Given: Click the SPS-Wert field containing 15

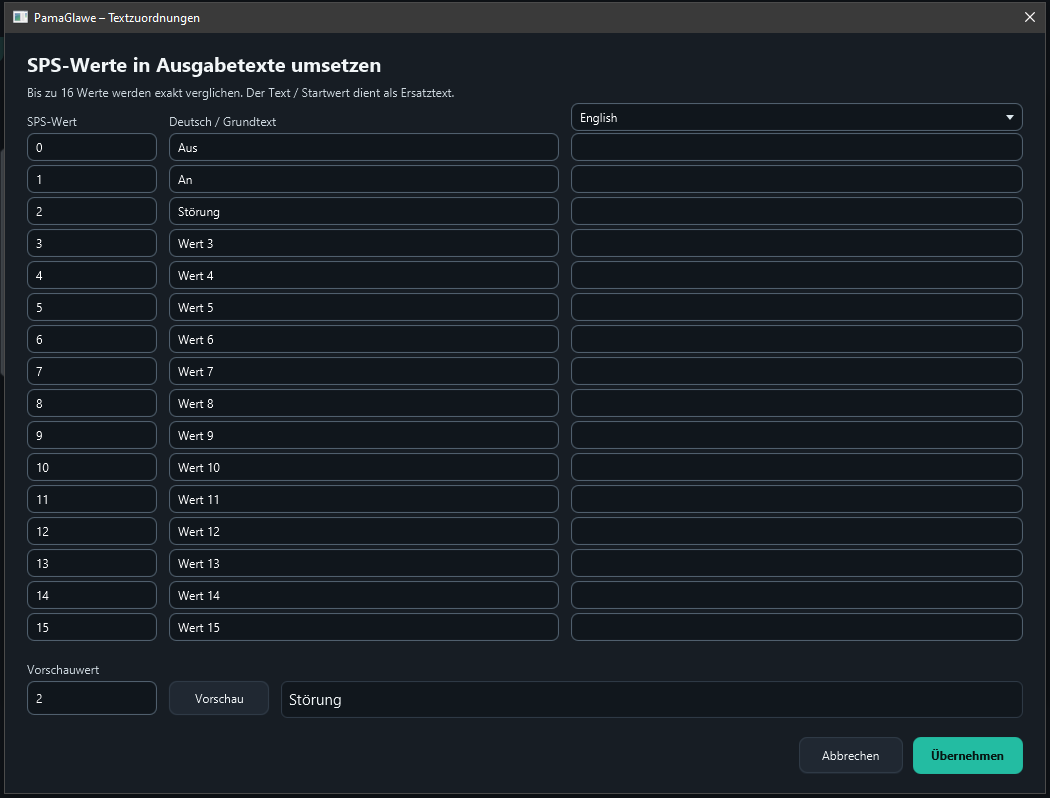Looking at the screenshot, I should tap(92, 627).
